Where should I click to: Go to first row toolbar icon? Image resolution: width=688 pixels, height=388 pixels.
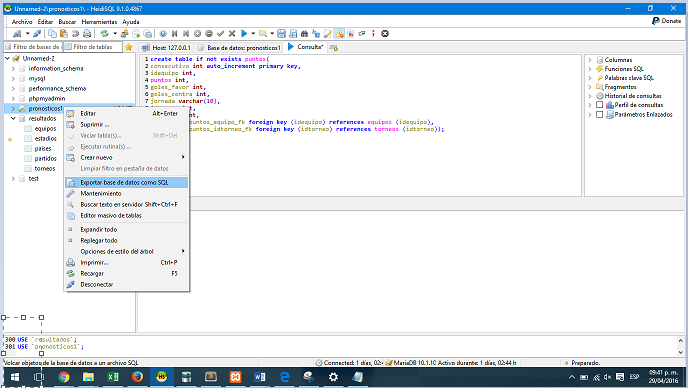click(x=175, y=34)
